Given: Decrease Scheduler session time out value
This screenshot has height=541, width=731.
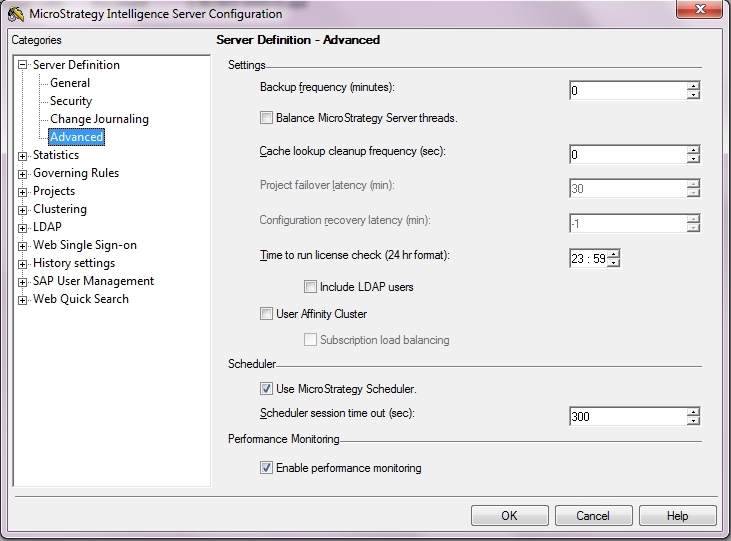Looking at the screenshot, I should click(x=693, y=421).
